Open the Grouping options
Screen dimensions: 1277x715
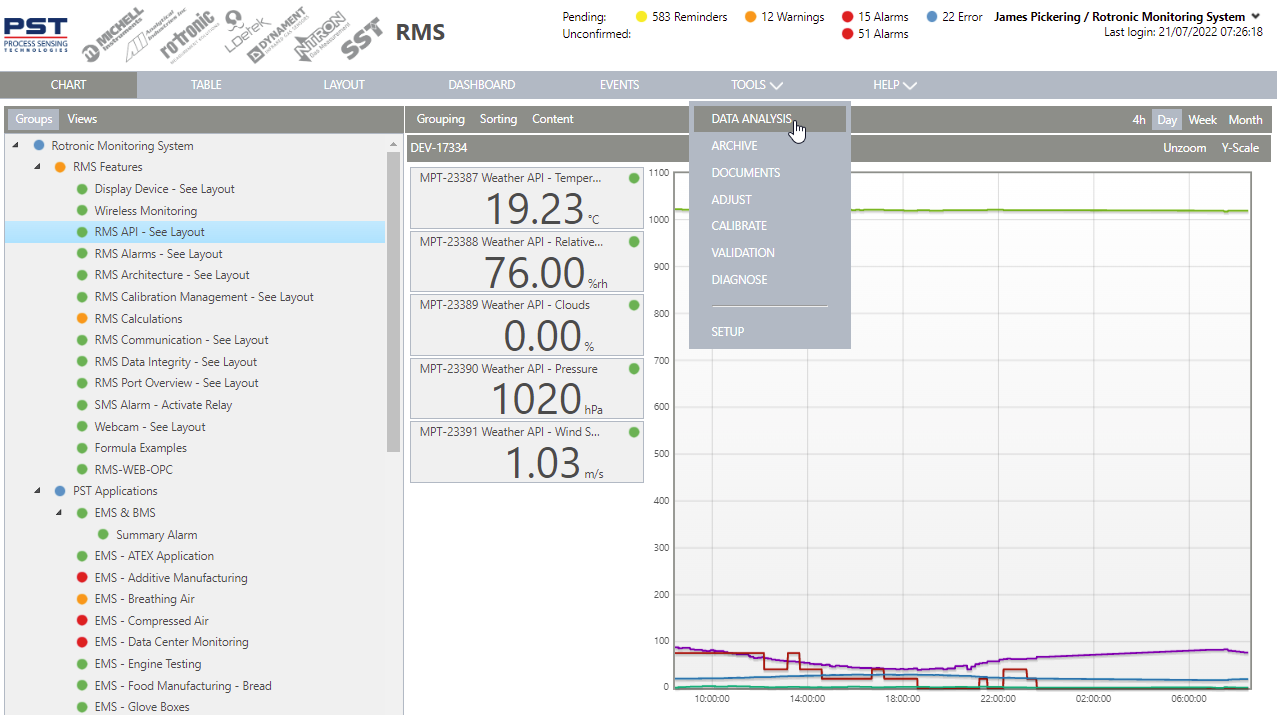(441, 119)
